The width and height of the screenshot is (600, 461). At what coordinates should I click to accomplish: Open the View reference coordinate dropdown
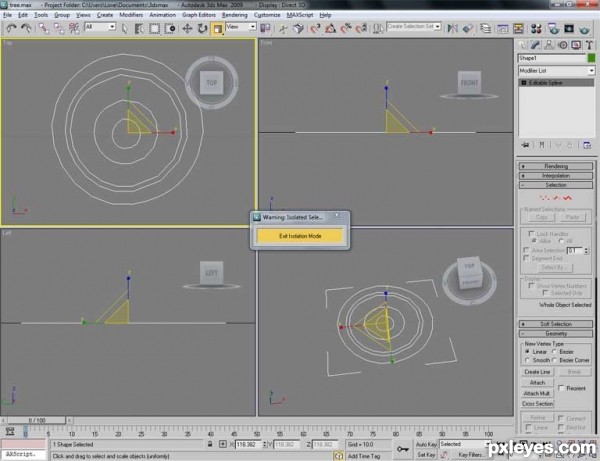click(241, 27)
